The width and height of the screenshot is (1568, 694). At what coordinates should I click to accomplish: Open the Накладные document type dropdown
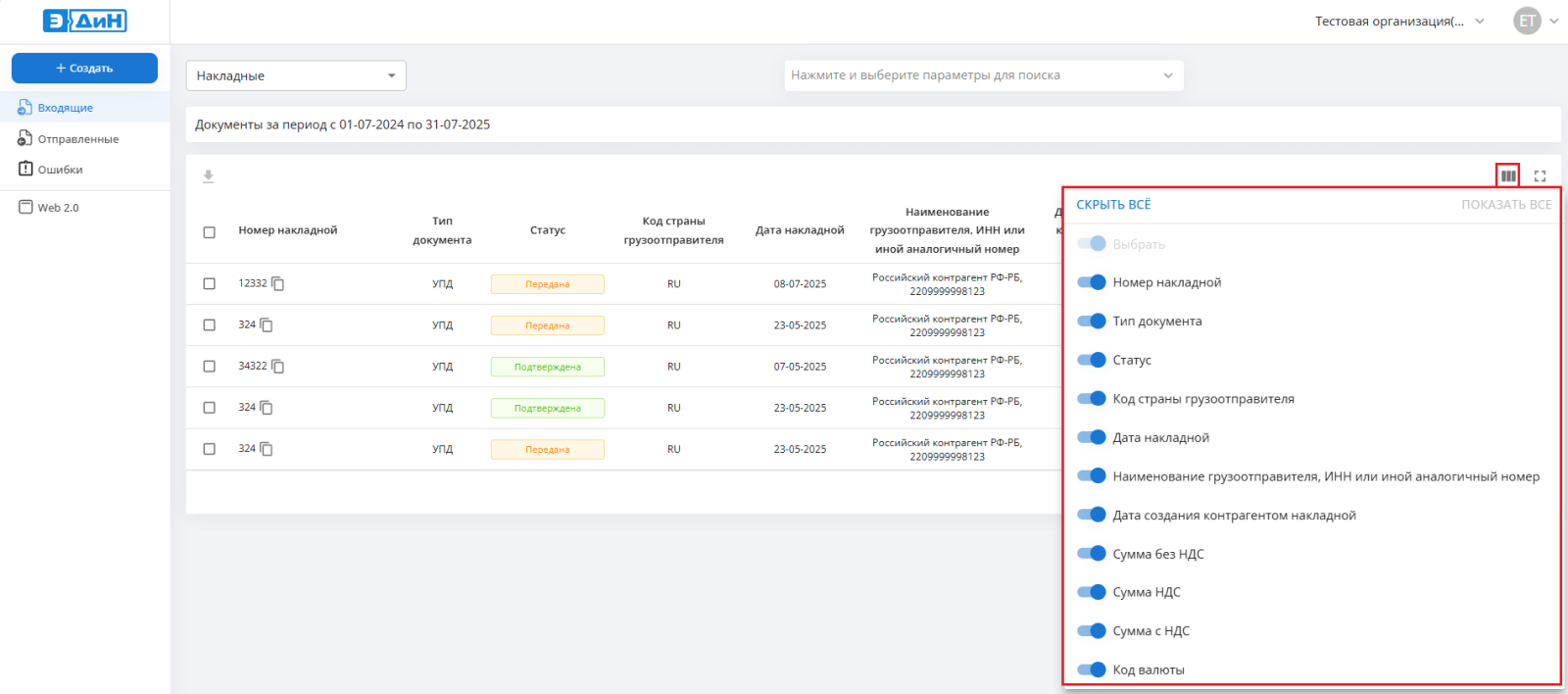[x=296, y=75]
